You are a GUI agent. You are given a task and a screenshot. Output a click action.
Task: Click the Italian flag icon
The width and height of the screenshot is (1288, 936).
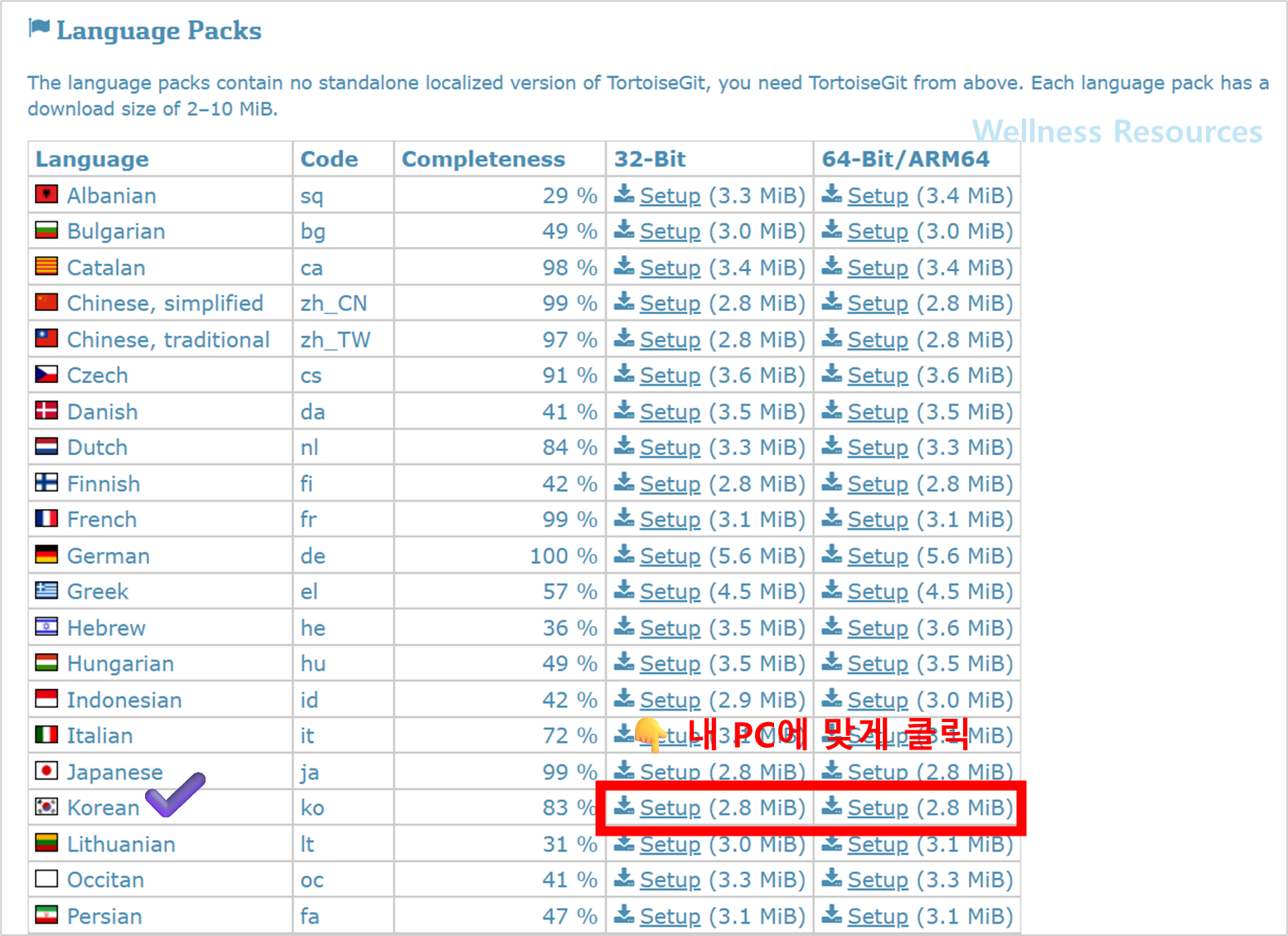46,735
